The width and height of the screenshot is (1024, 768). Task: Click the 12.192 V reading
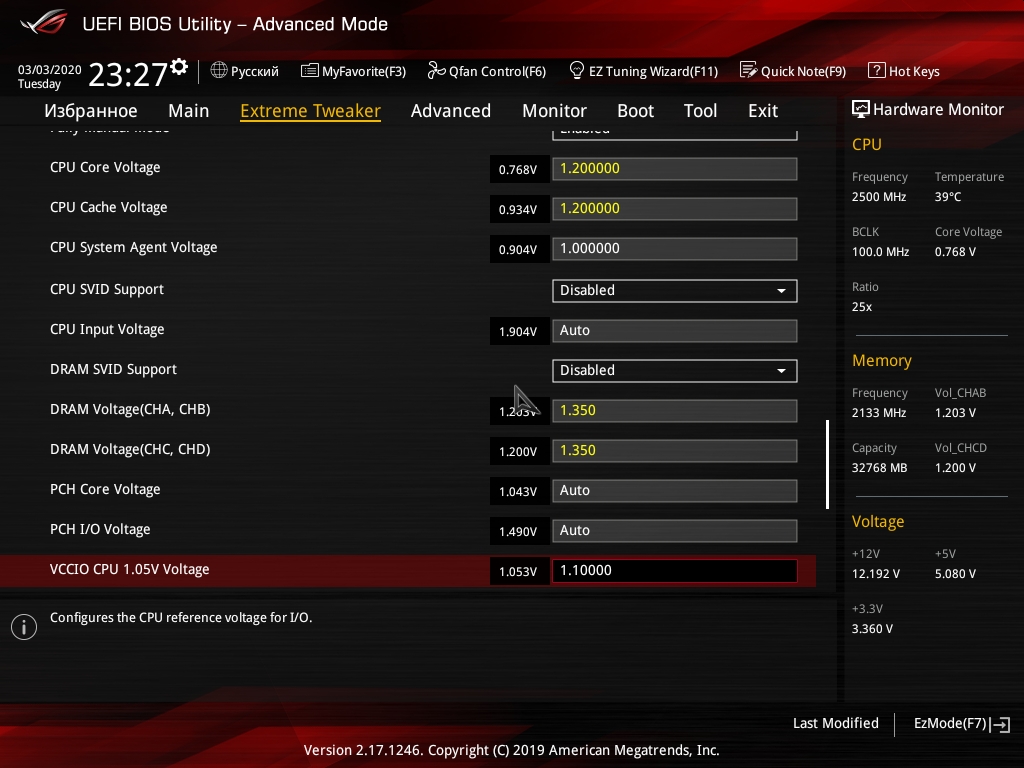click(876, 574)
